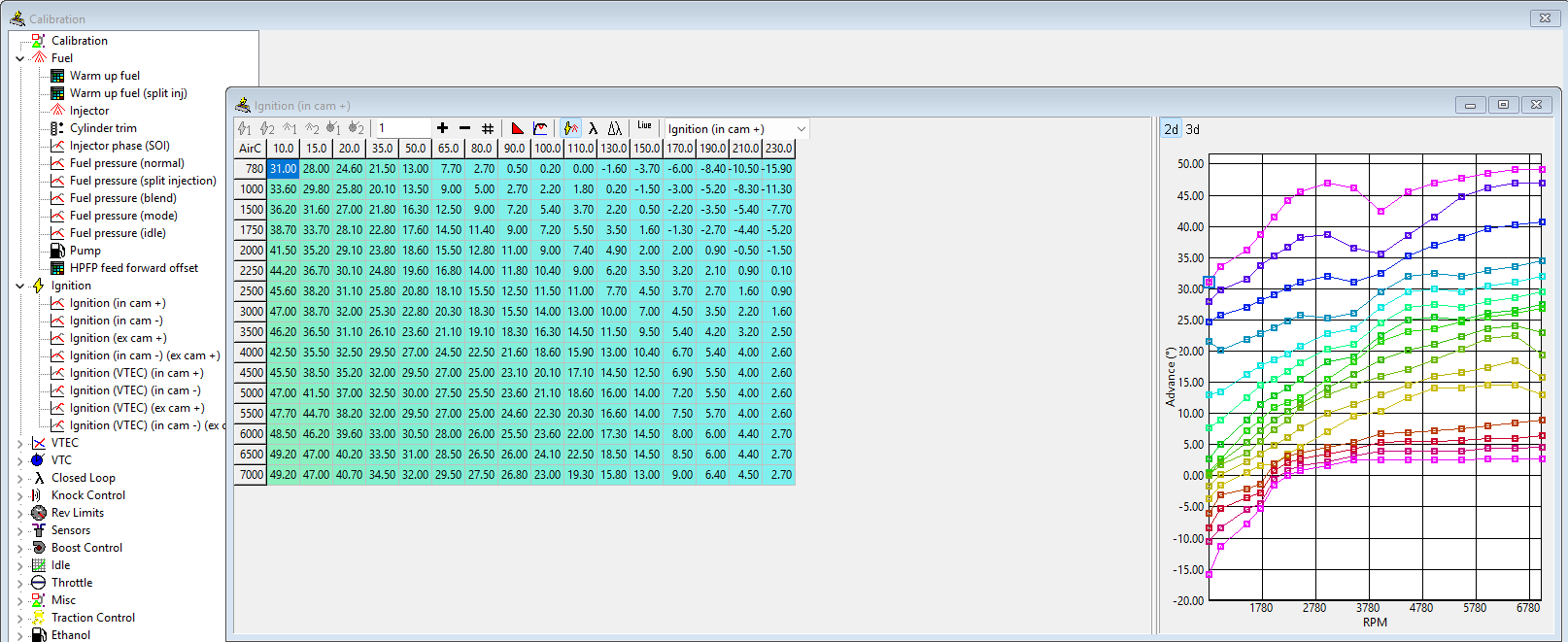Screen dimensions: 1568x642
Task: Open Injector phase (SOI) table
Action: click(x=119, y=146)
